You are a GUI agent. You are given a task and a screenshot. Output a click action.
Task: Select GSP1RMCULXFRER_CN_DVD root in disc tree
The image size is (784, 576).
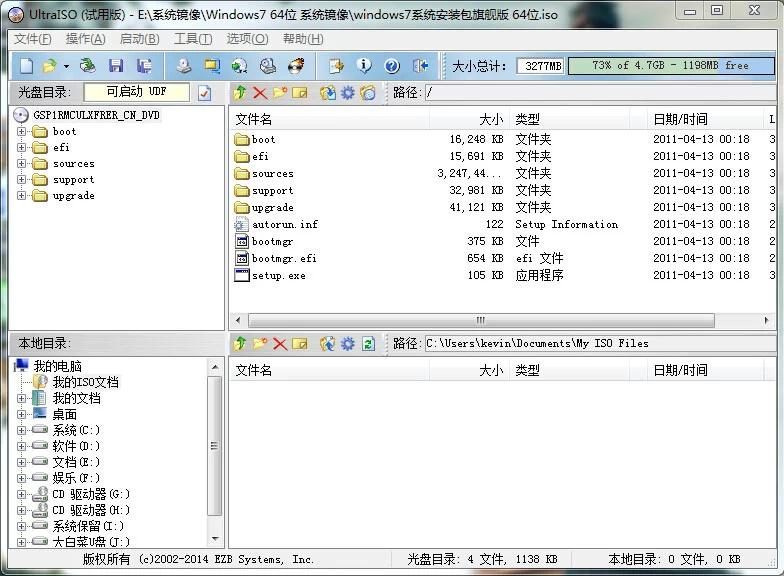[96, 116]
